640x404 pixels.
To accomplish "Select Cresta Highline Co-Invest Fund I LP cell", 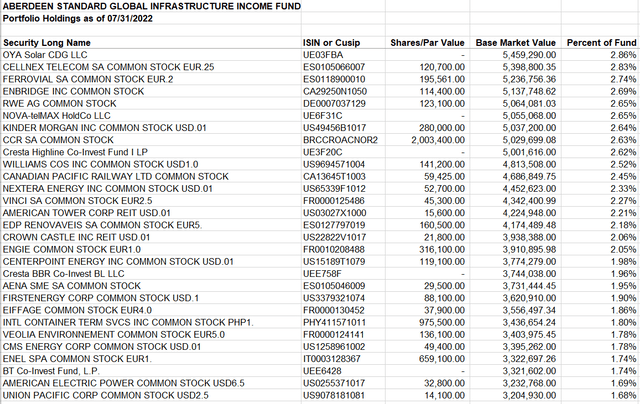I will point(75,152).
